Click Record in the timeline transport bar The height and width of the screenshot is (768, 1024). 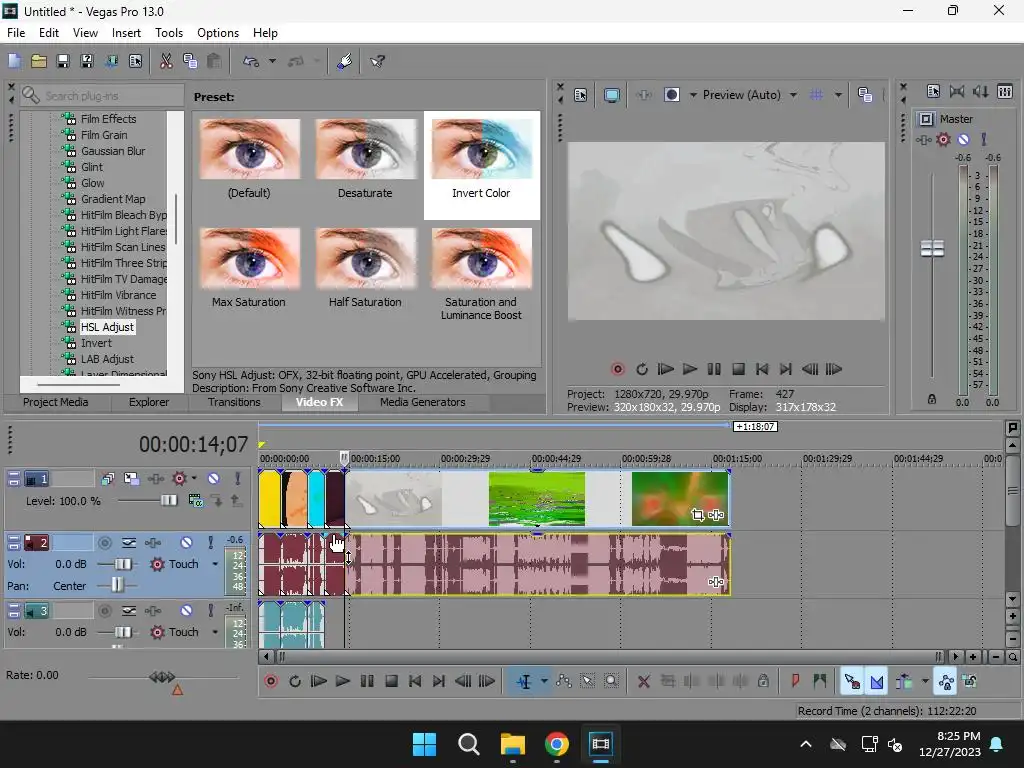click(271, 682)
